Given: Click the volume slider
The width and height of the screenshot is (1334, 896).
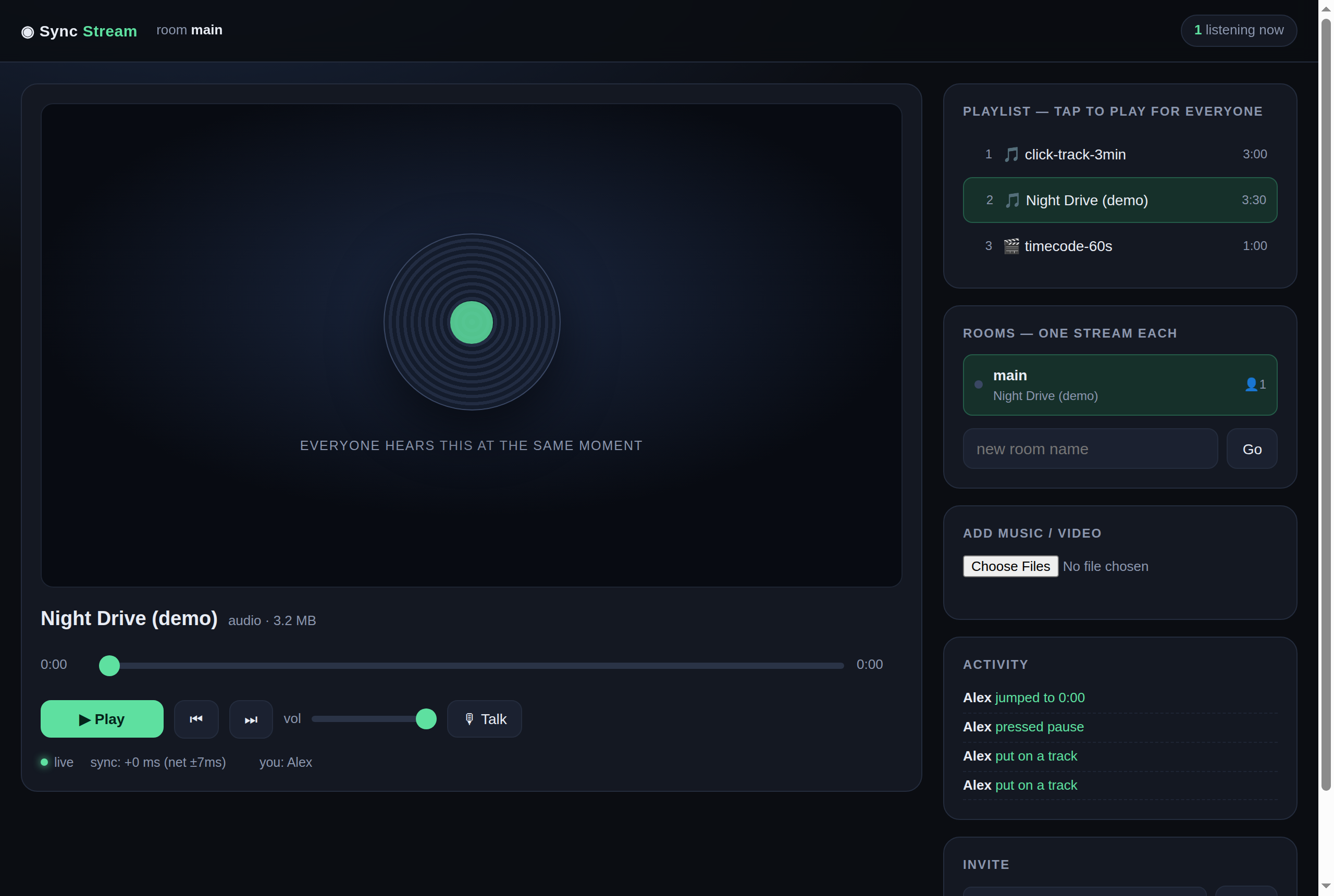Looking at the screenshot, I should (374, 719).
